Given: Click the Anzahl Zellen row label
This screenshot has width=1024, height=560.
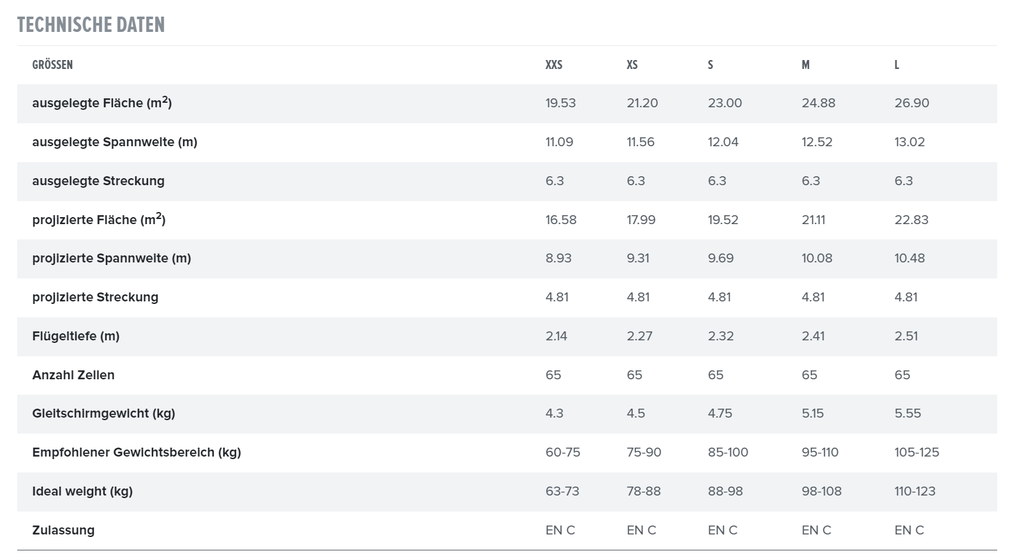Looking at the screenshot, I should [73, 375].
